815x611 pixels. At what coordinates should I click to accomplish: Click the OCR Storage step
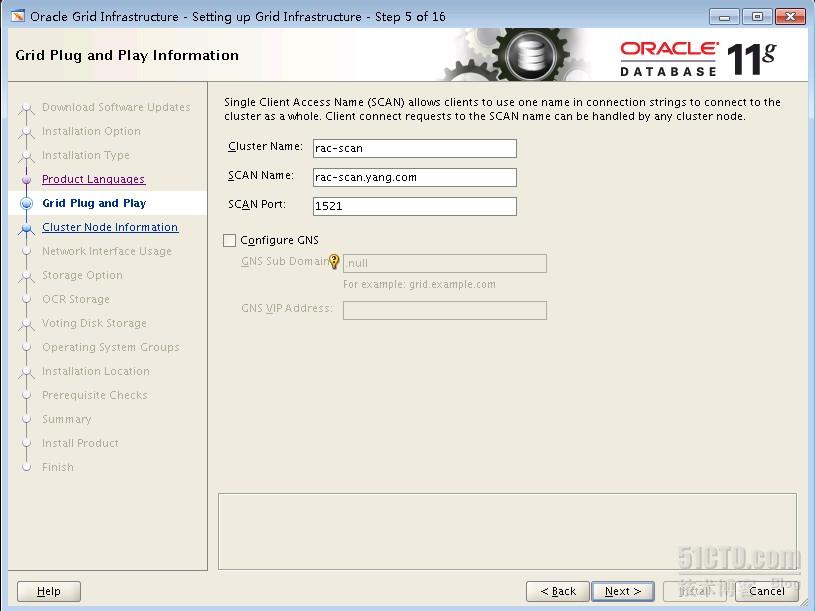[x=76, y=299]
